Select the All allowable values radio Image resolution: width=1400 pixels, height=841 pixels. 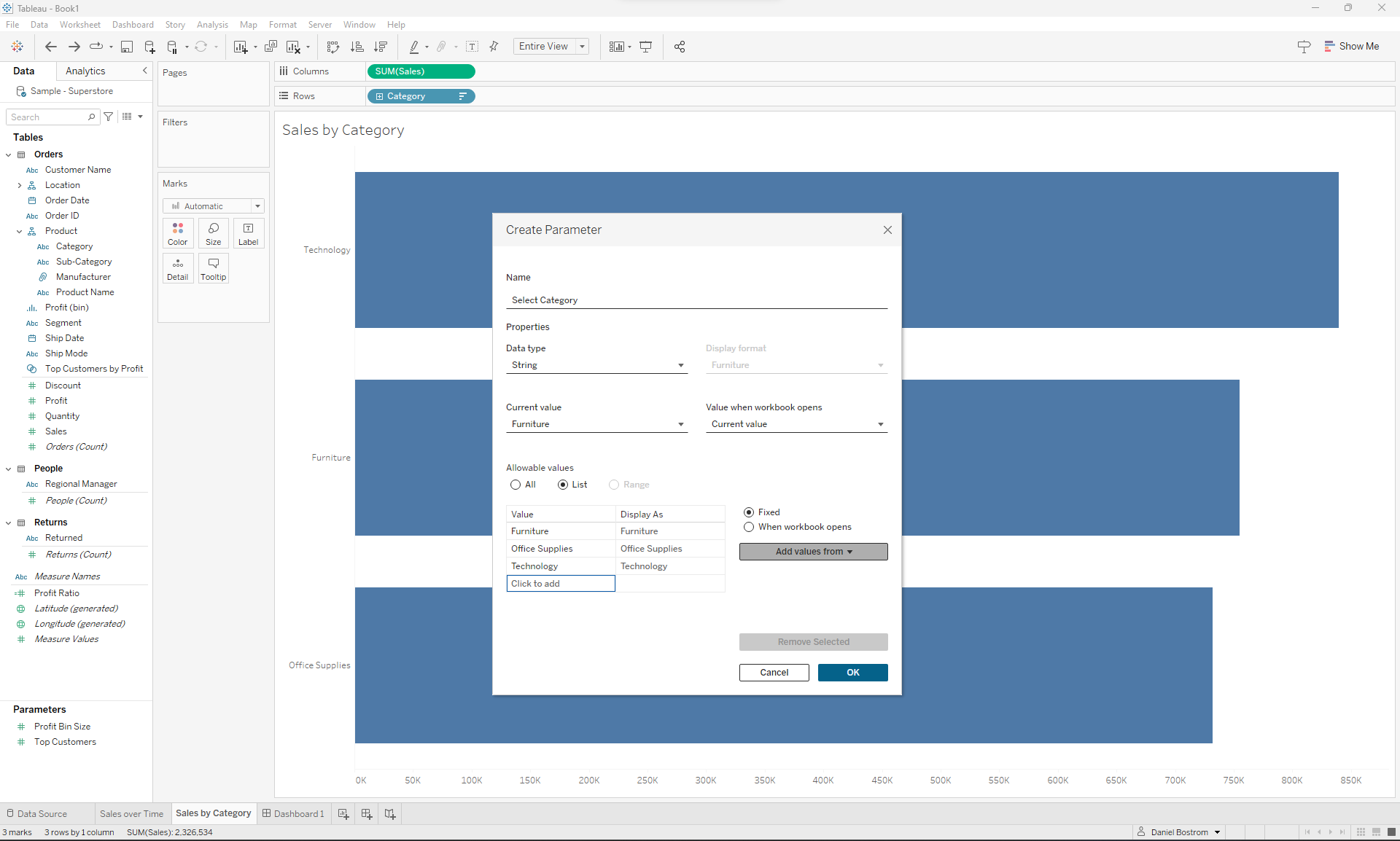tap(516, 485)
